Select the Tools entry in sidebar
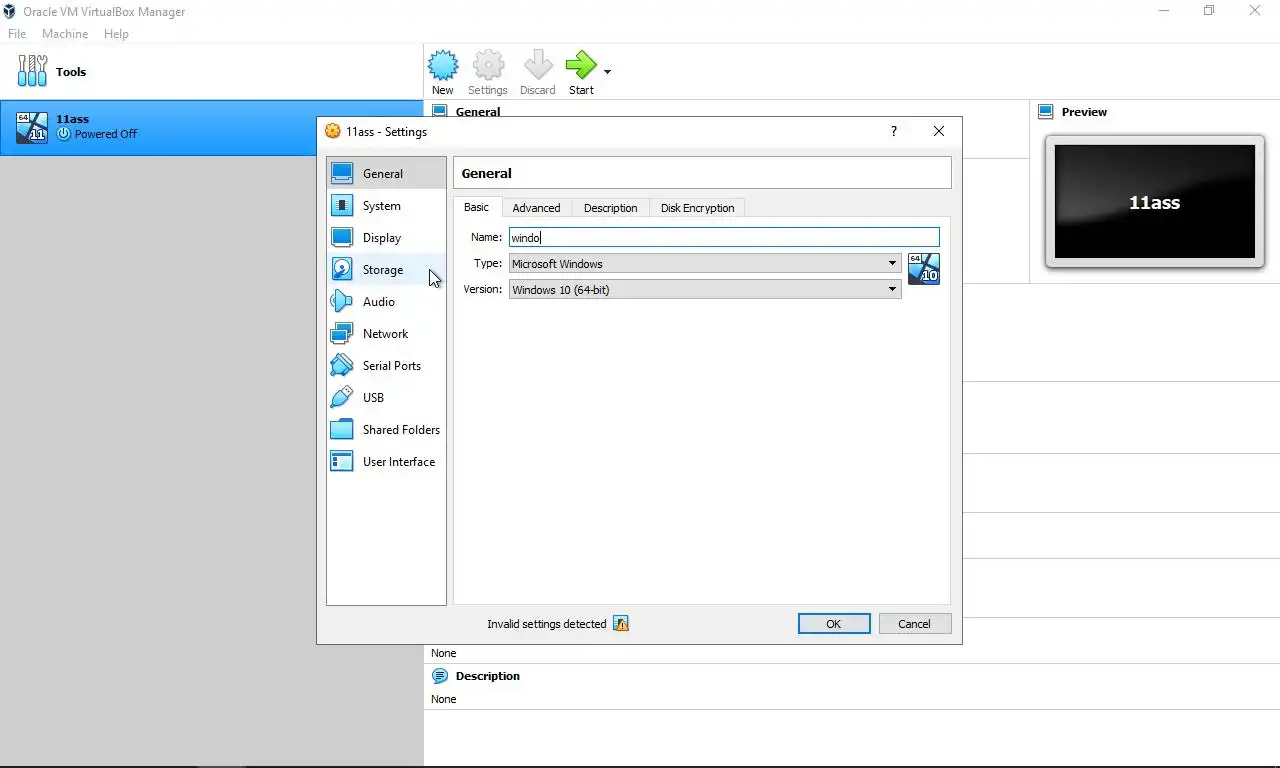 point(211,71)
